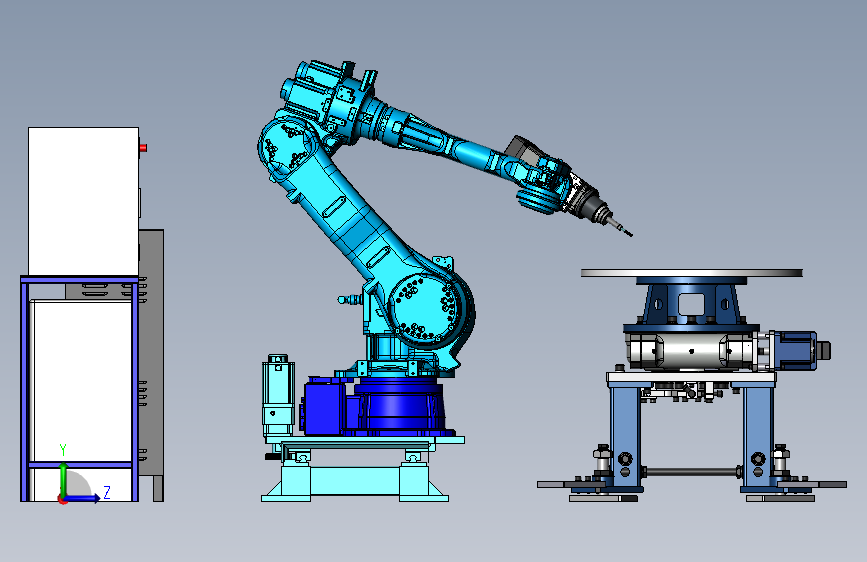Click the red origin point of the coordinate triad
The height and width of the screenshot is (562, 867).
(62, 500)
